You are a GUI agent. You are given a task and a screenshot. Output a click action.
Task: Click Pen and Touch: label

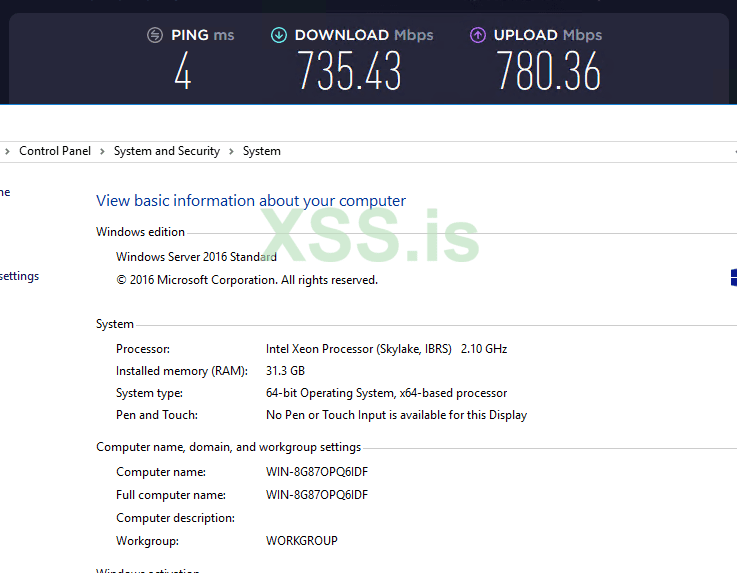click(157, 415)
